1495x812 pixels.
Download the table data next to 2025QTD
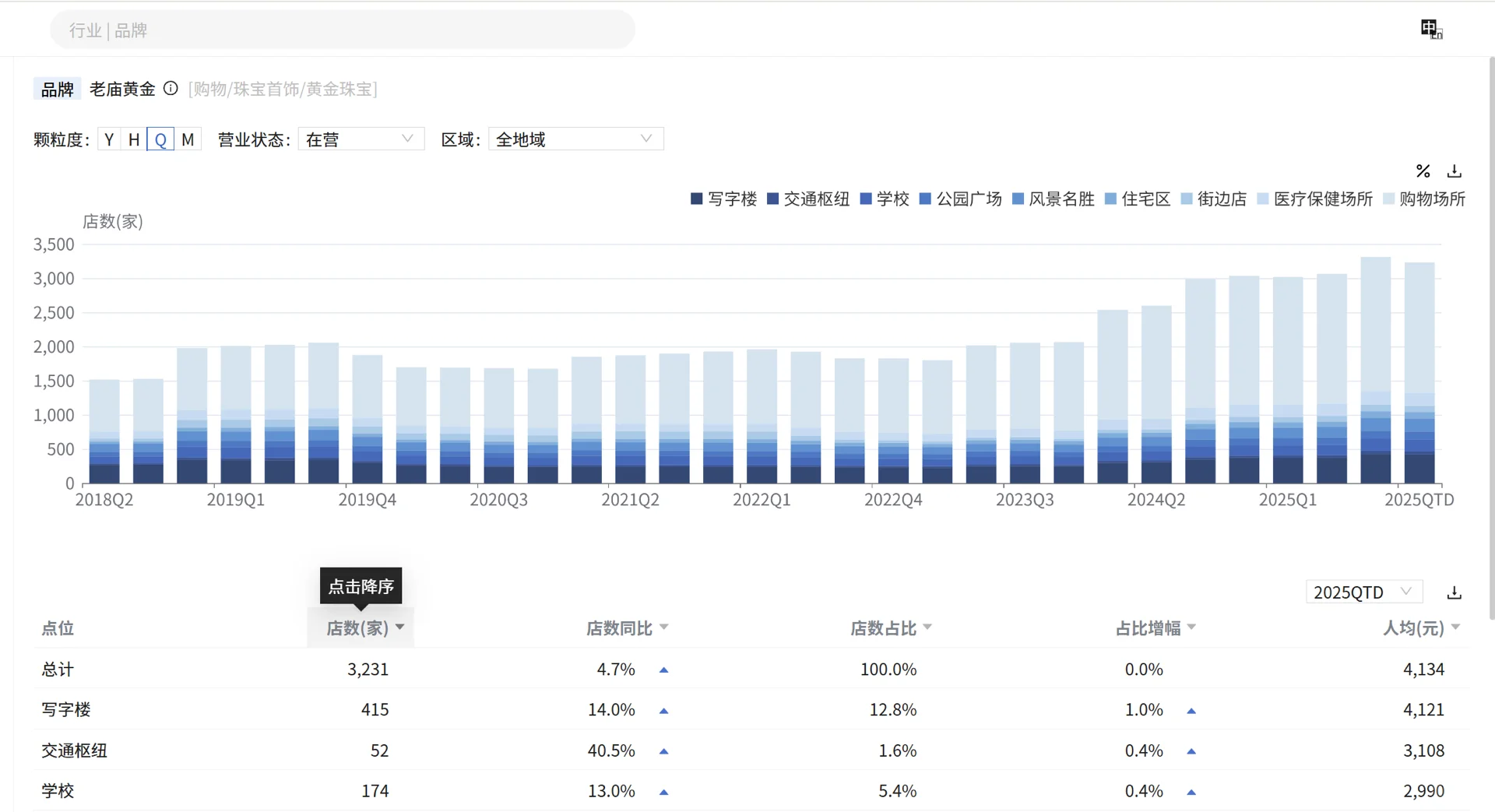pyautogui.click(x=1454, y=592)
